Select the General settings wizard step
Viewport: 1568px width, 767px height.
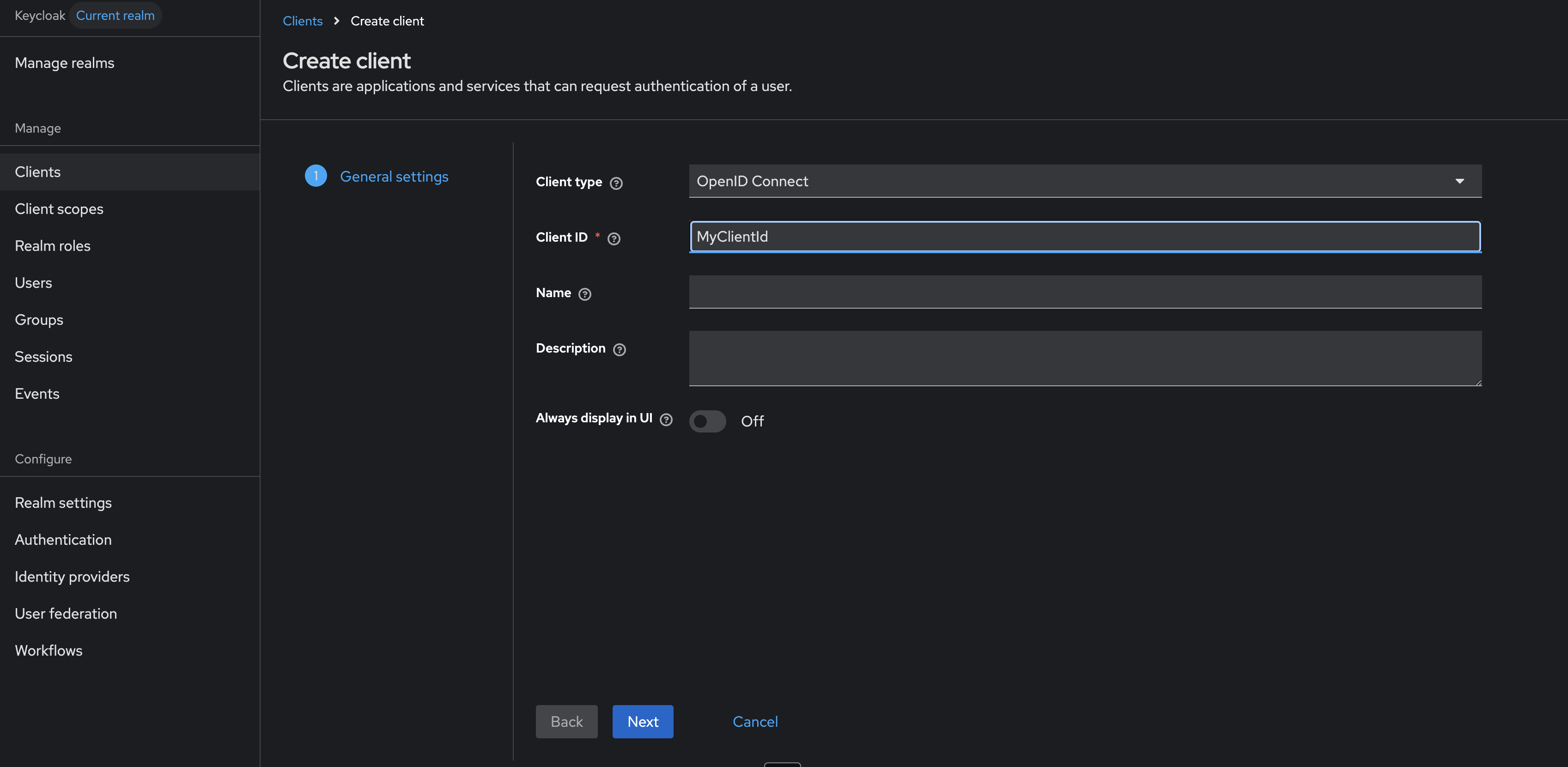394,177
